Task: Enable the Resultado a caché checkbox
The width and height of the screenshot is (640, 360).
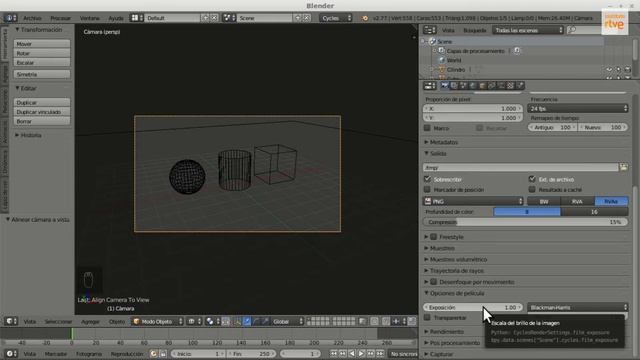Action: coord(532,189)
